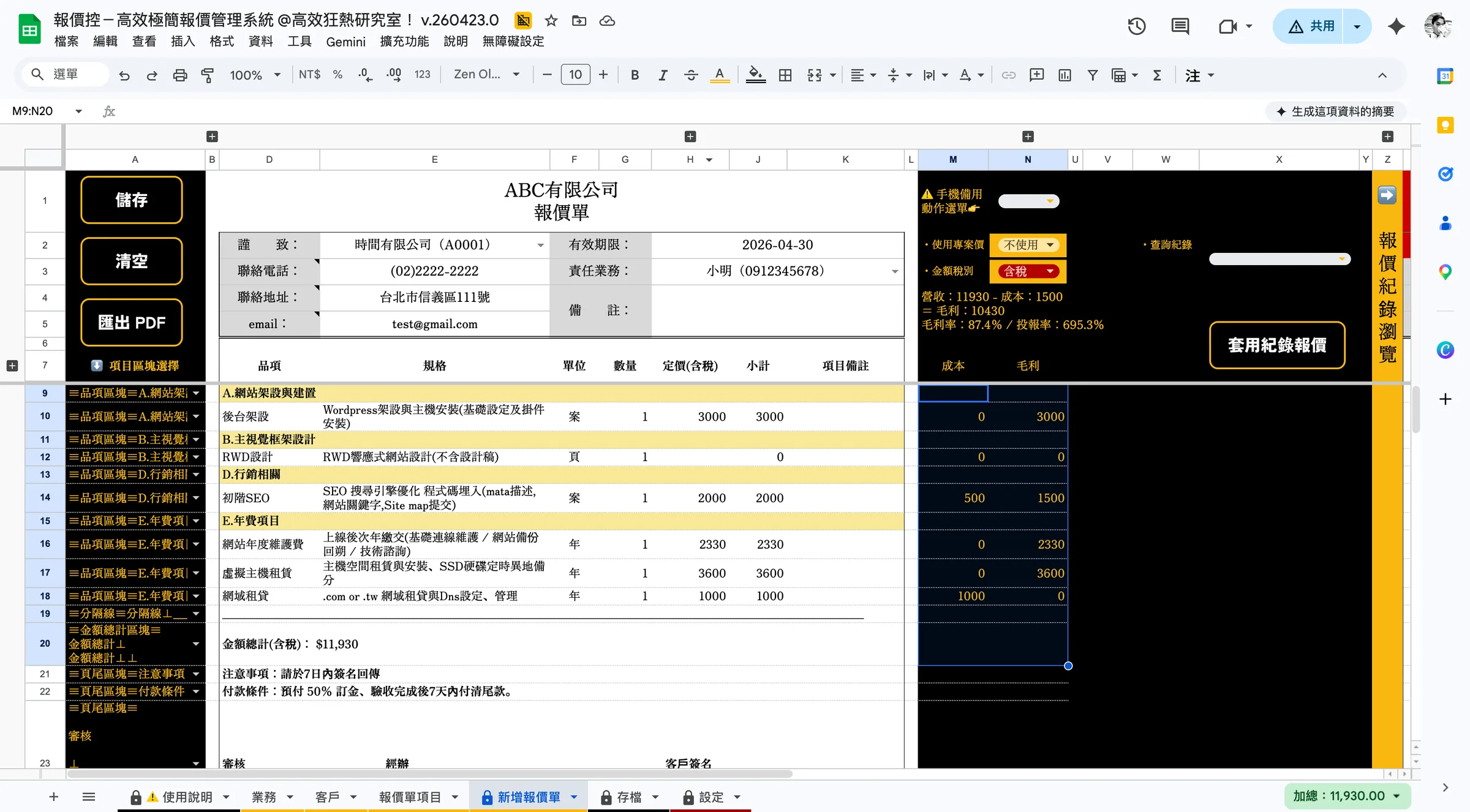Open horizontal align dropdown
This screenshot has height=812, width=1470.
[x=864, y=75]
